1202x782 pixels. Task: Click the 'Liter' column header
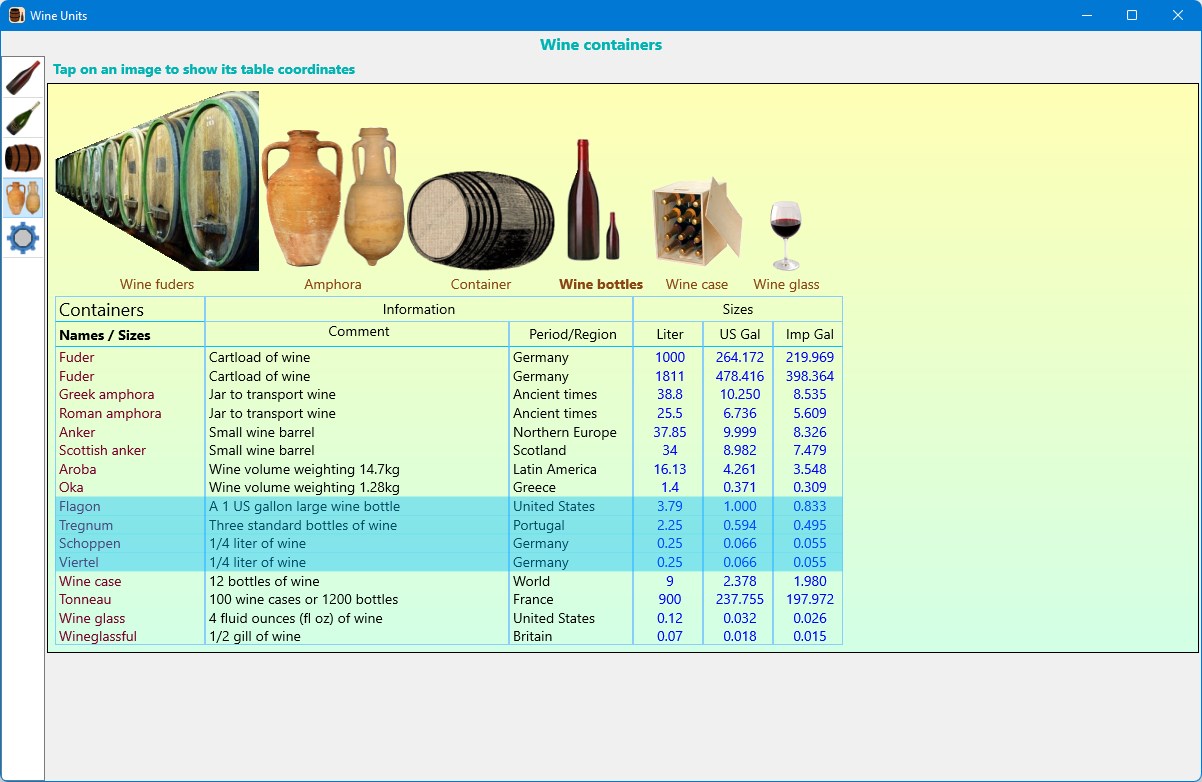click(670, 334)
